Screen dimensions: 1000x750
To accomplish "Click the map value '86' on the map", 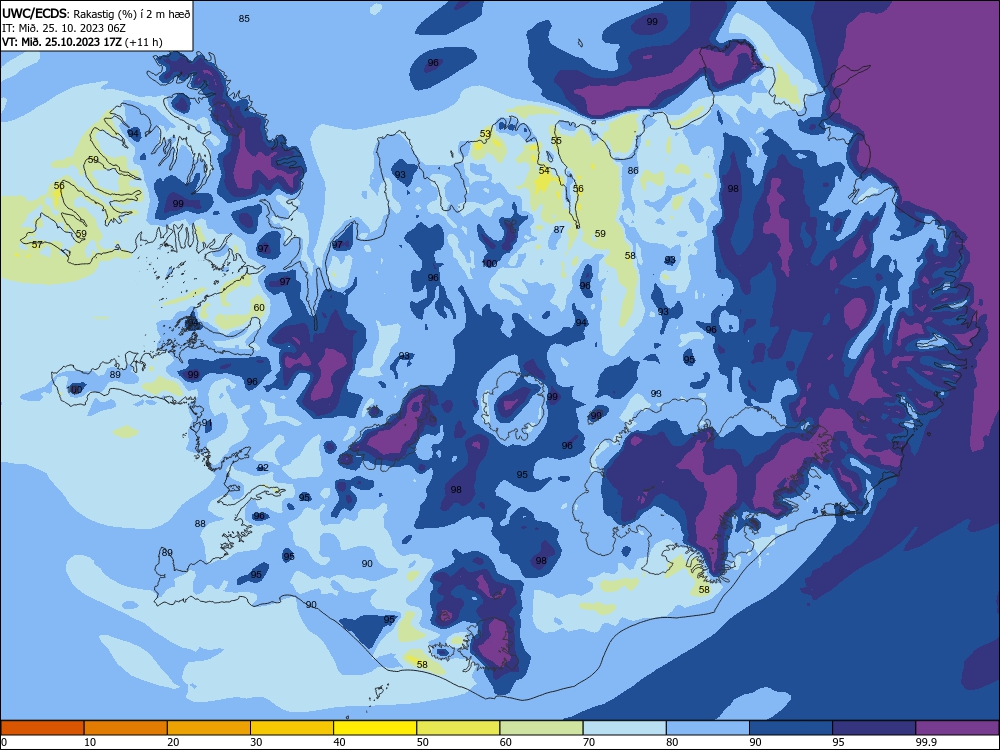I will point(633,170).
